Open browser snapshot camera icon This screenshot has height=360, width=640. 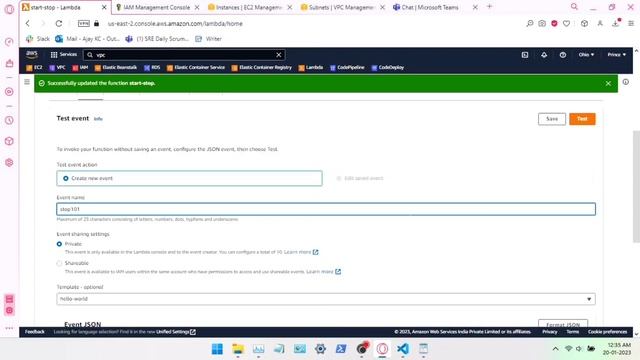(x=542, y=24)
